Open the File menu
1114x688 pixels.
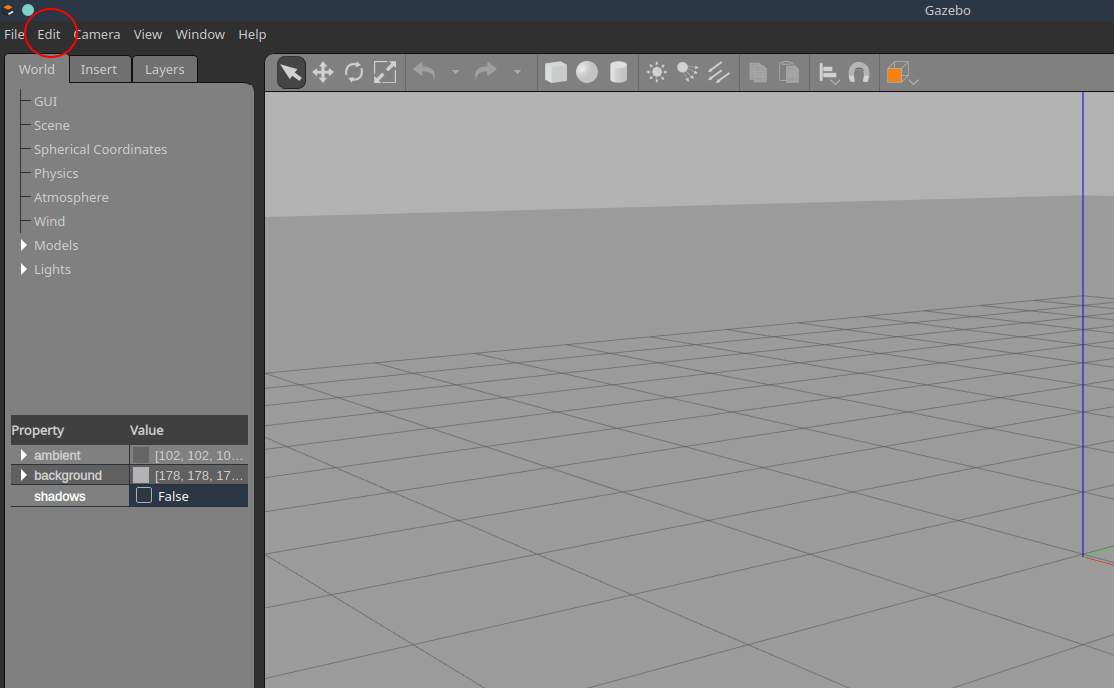(x=13, y=34)
